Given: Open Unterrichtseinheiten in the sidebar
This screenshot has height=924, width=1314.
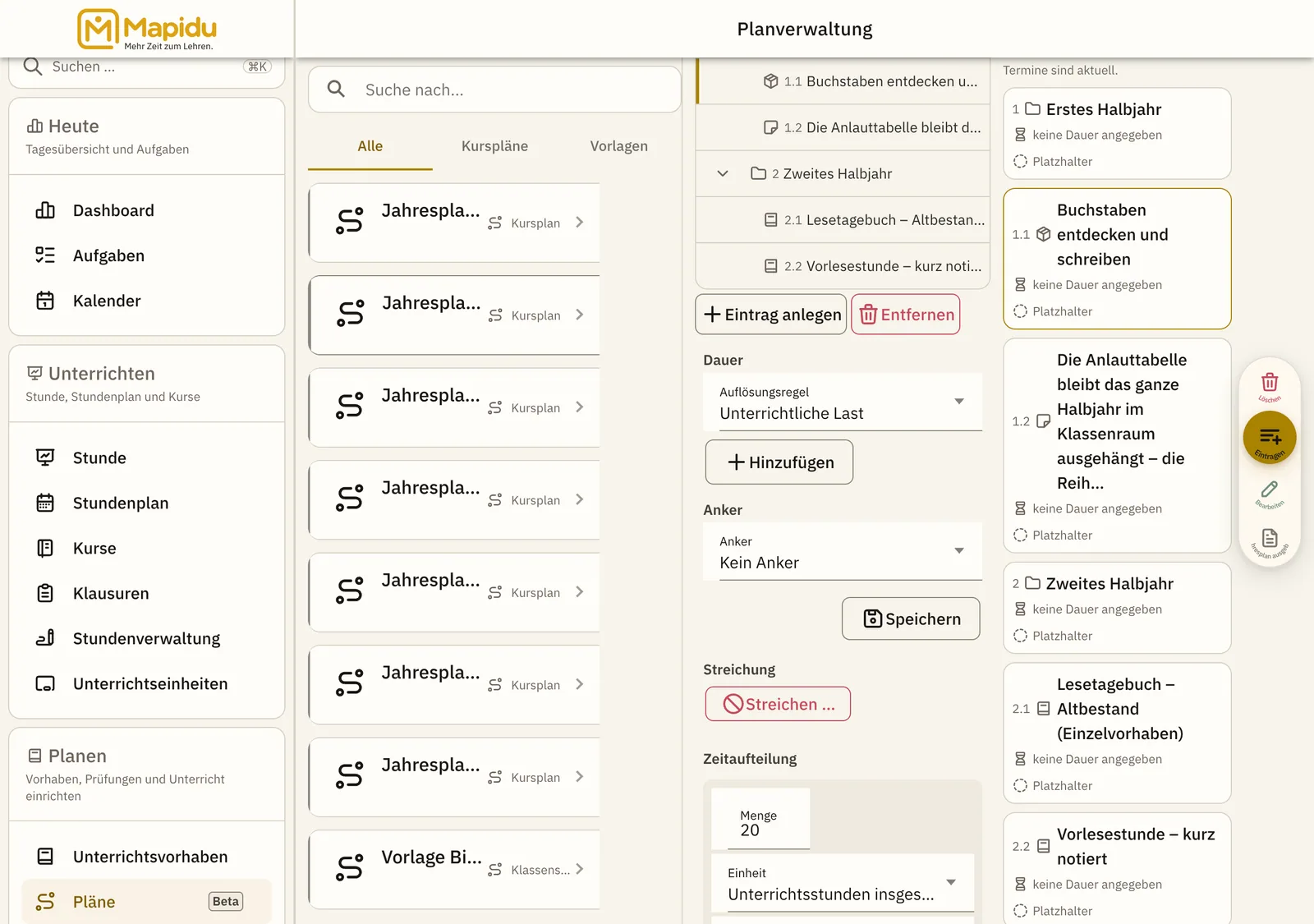Looking at the screenshot, I should 146,683.
